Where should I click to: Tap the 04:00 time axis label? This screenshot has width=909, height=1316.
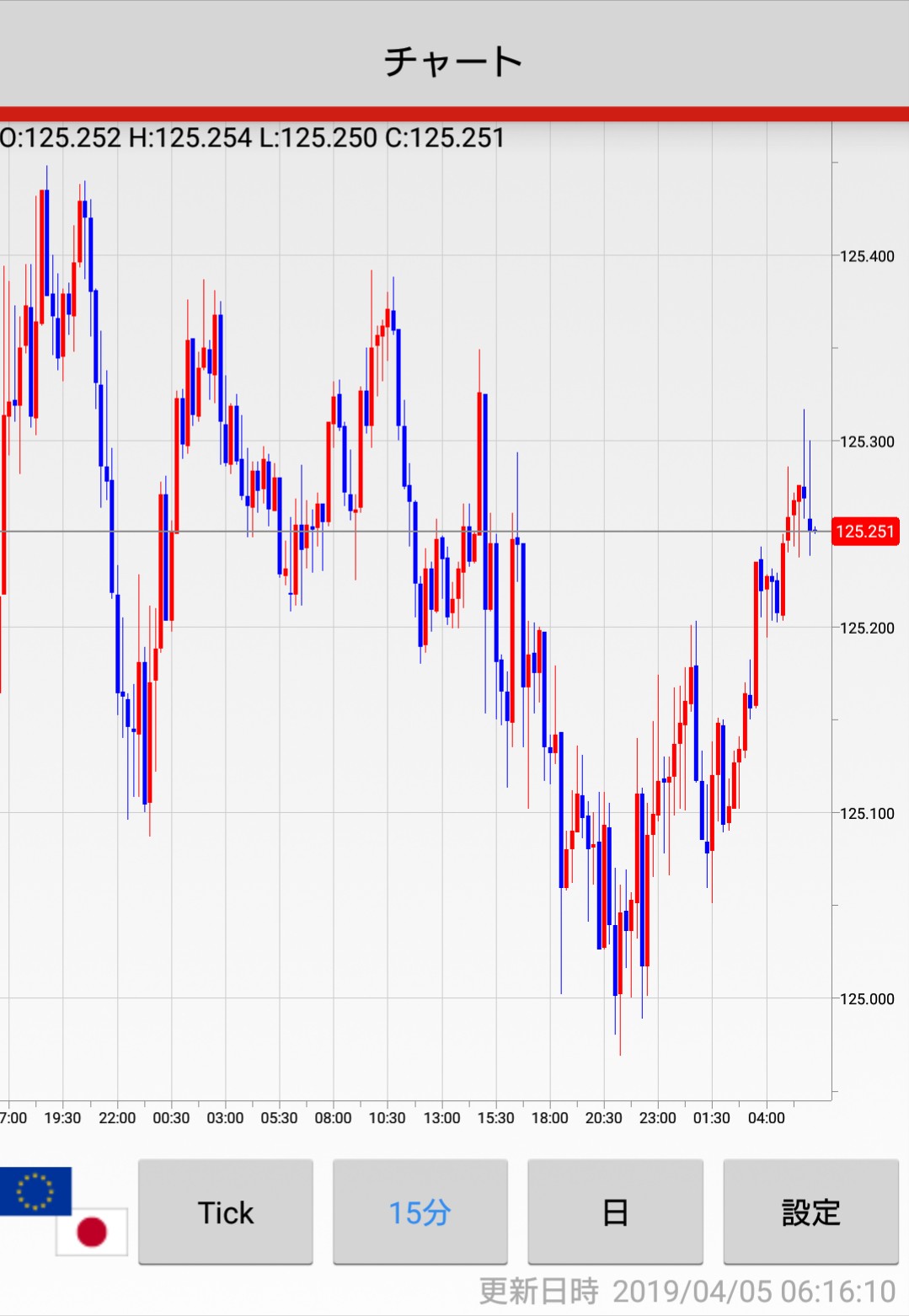point(766,1118)
